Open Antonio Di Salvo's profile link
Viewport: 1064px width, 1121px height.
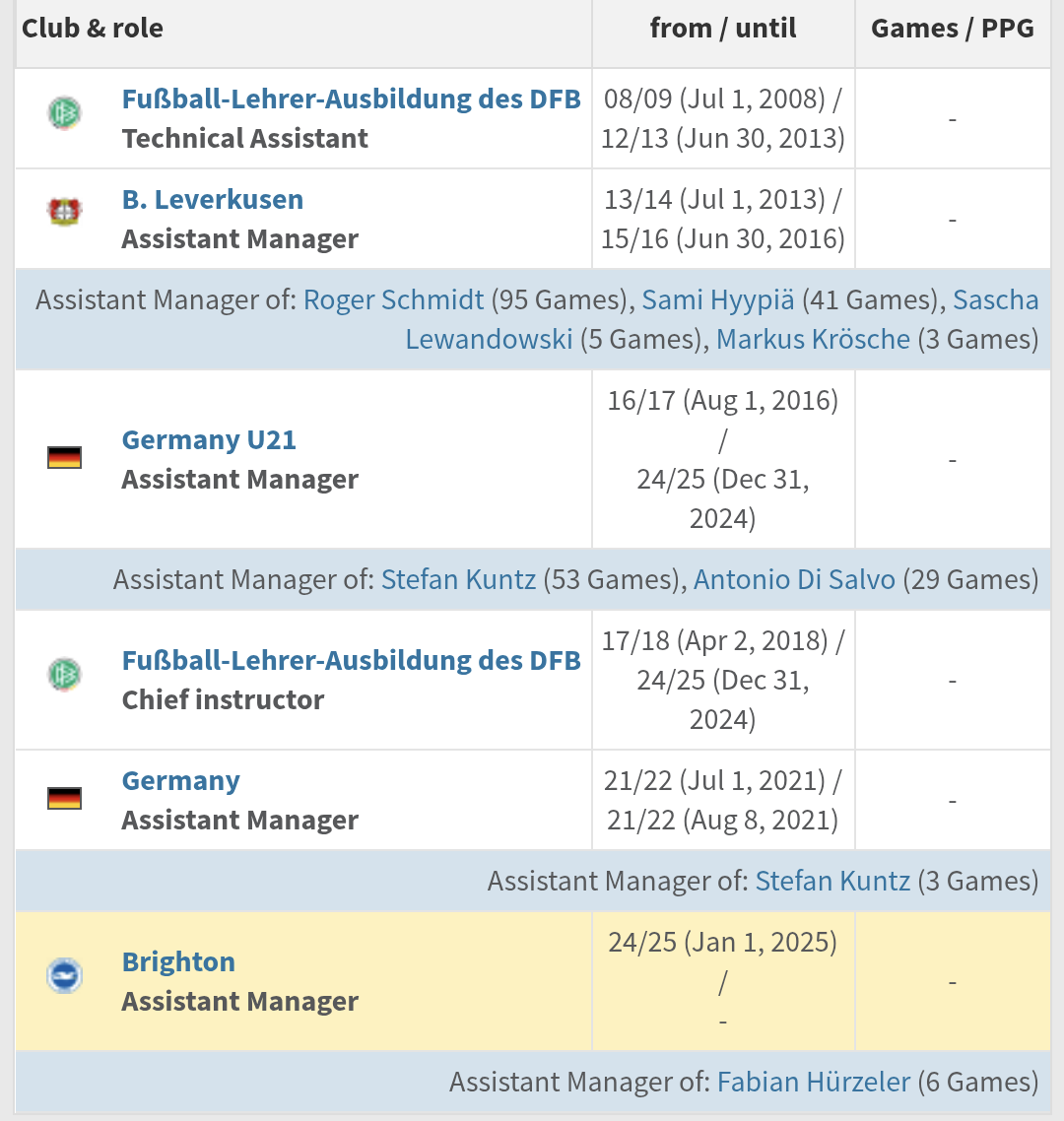pos(794,579)
